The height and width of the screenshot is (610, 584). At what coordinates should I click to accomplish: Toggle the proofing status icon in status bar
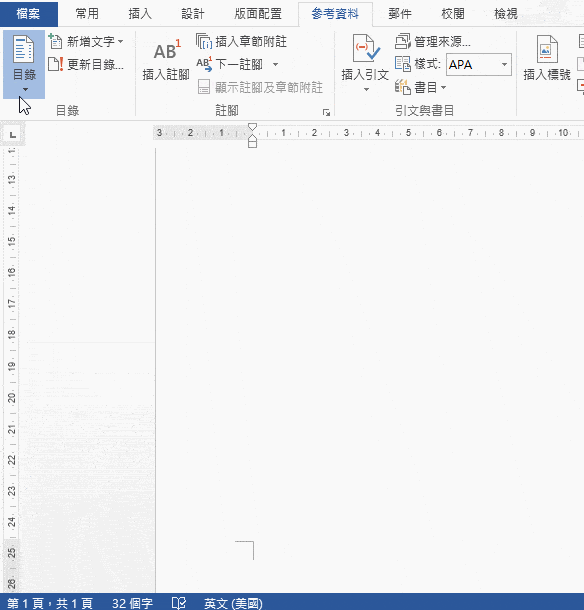click(179, 603)
